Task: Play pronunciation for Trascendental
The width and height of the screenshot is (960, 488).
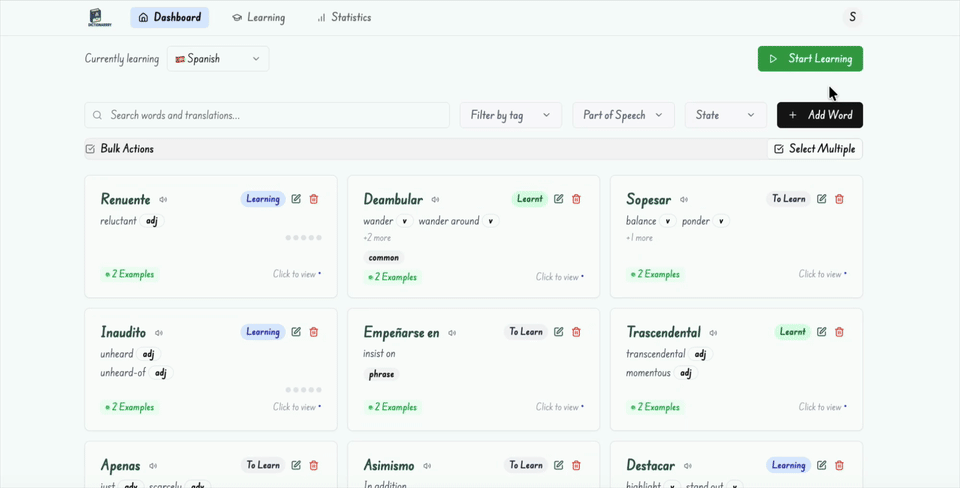Action: [713, 333]
